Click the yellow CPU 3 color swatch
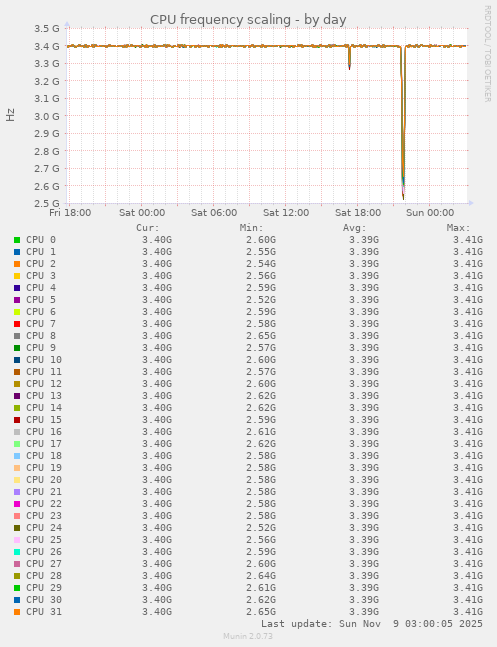The width and height of the screenshot is (497, 647). click(17, 276)
